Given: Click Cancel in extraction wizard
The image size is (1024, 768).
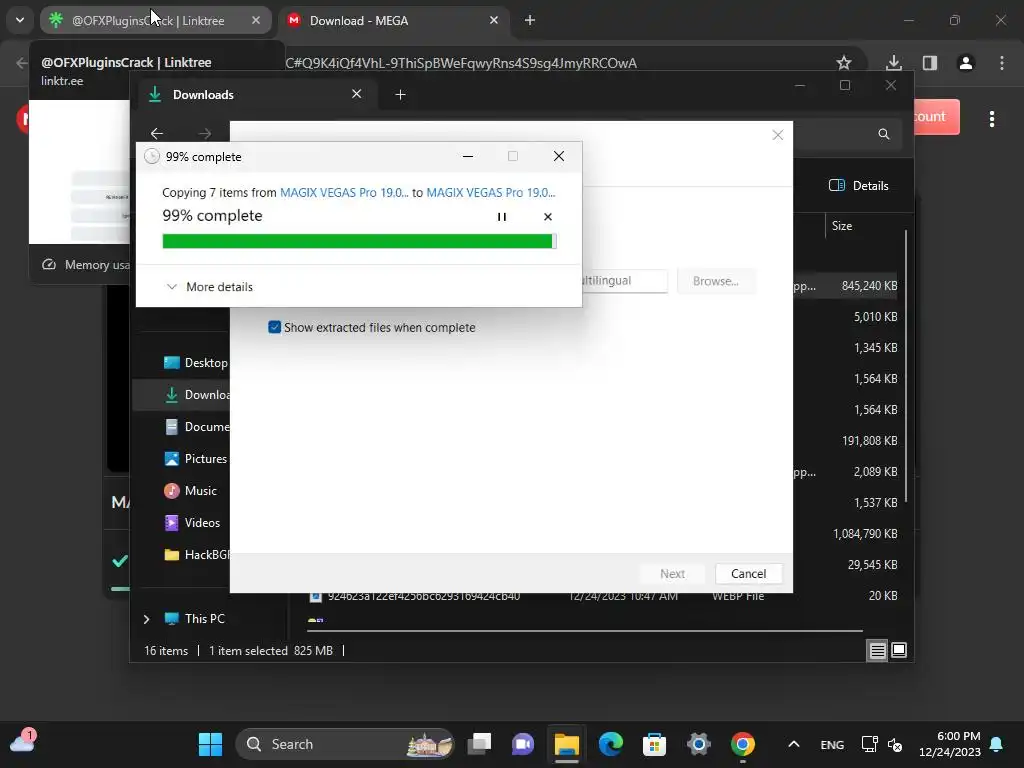Looking at the screenshot, I should coord(748,573).
